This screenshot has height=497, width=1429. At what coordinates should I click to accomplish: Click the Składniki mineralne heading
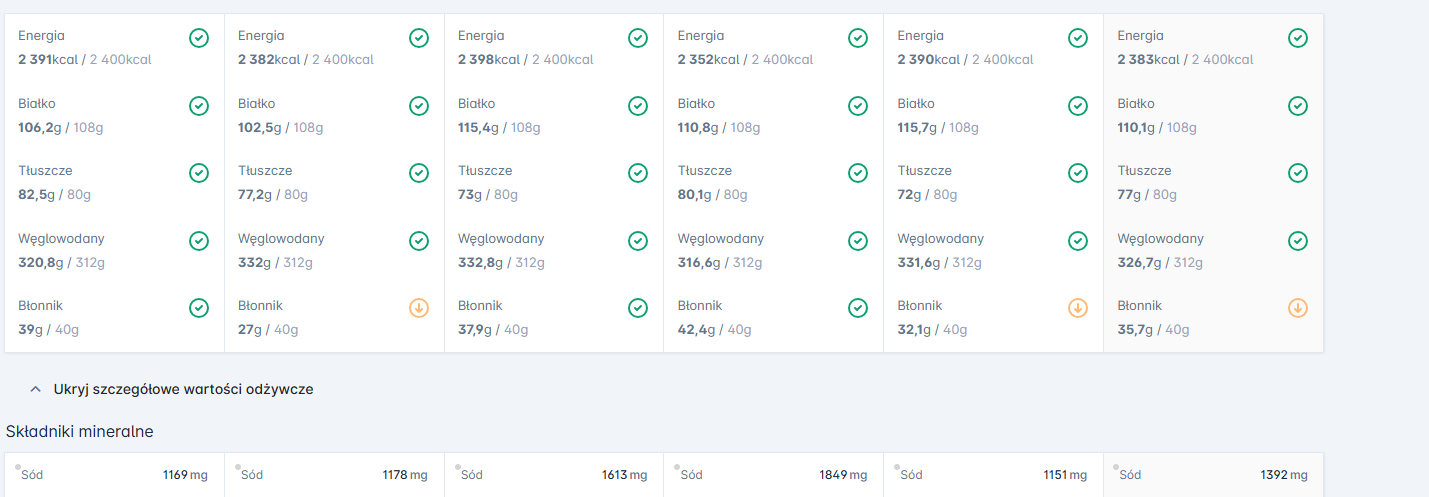click(80, 431)
